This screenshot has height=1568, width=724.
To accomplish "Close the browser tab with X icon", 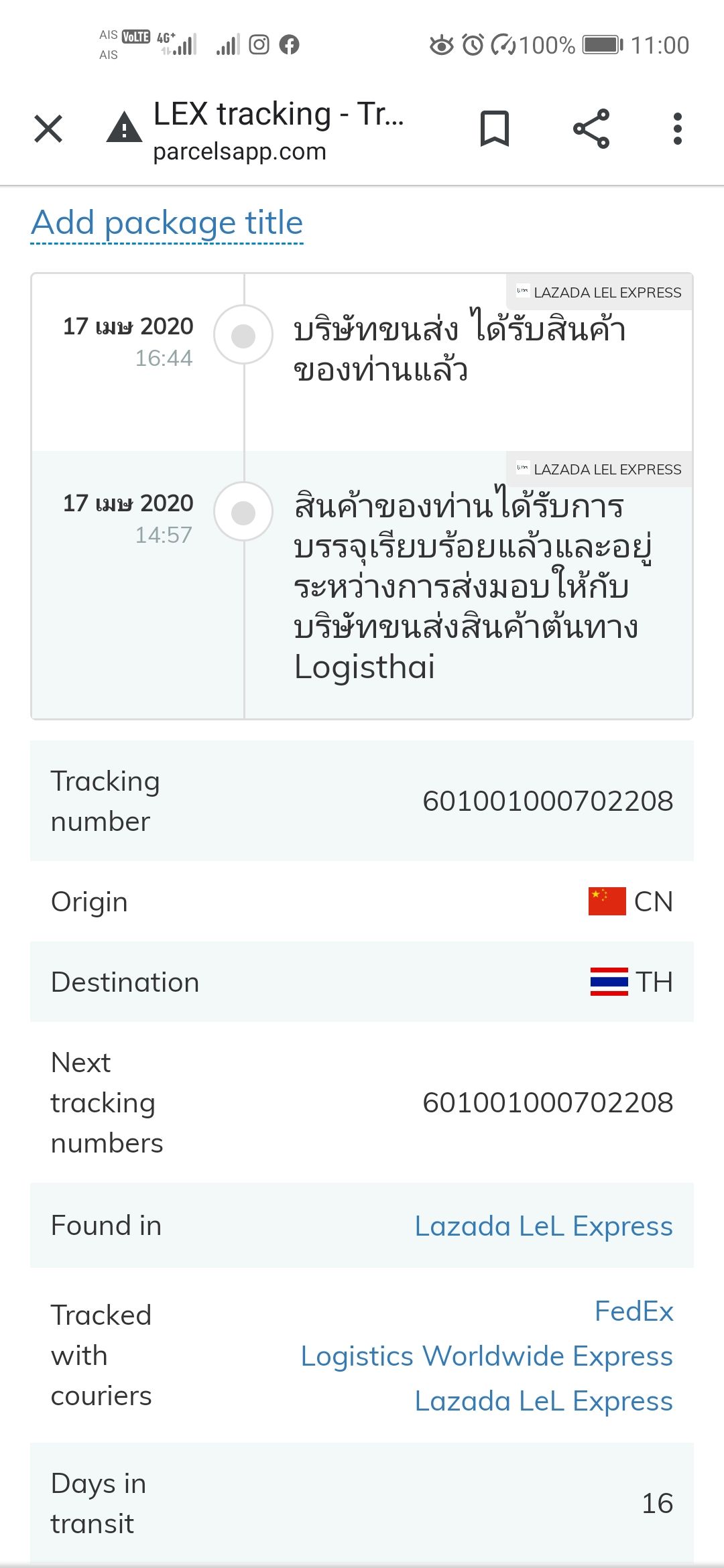I will click(48, 129).
